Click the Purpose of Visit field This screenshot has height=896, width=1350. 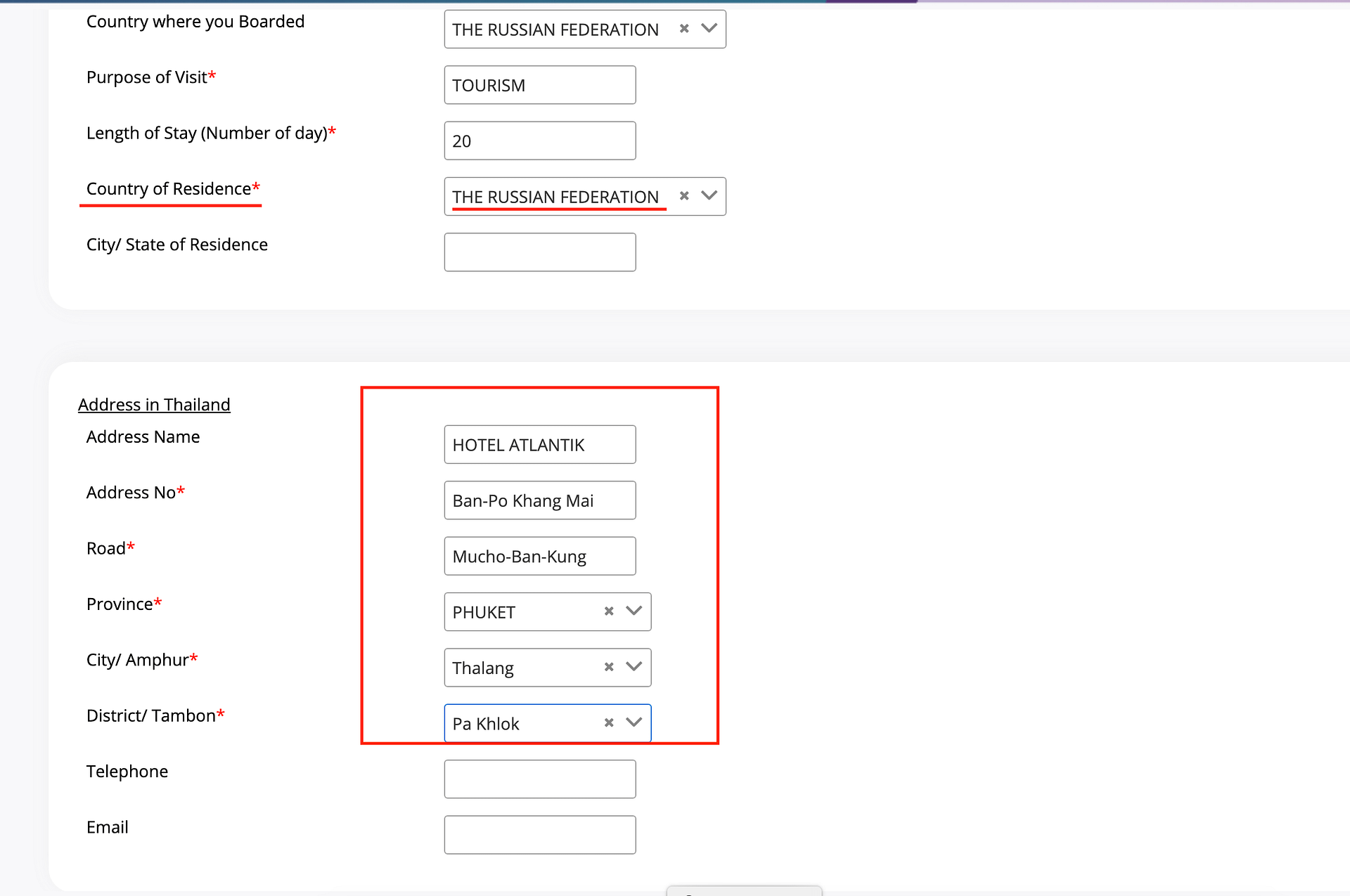539,85
